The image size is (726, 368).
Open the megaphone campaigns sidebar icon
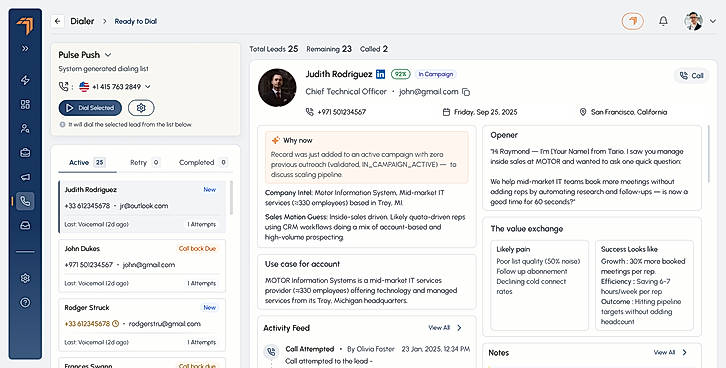tap(25, 177)
